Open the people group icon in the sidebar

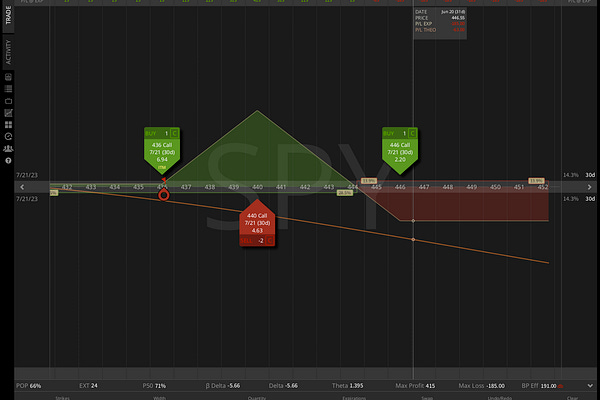[8, 149]
